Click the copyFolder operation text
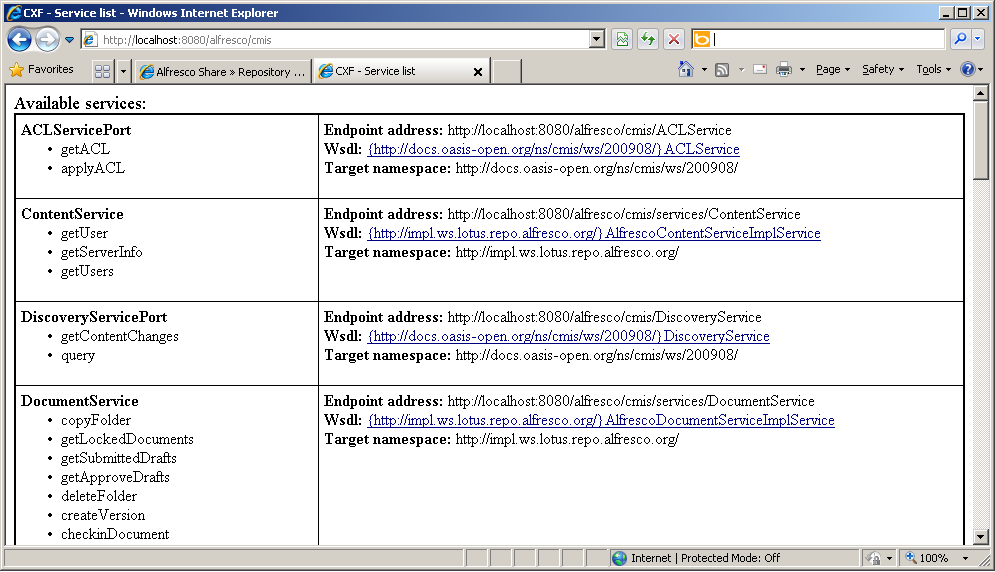Screen dimensions: 995x572 coord(96,420)
